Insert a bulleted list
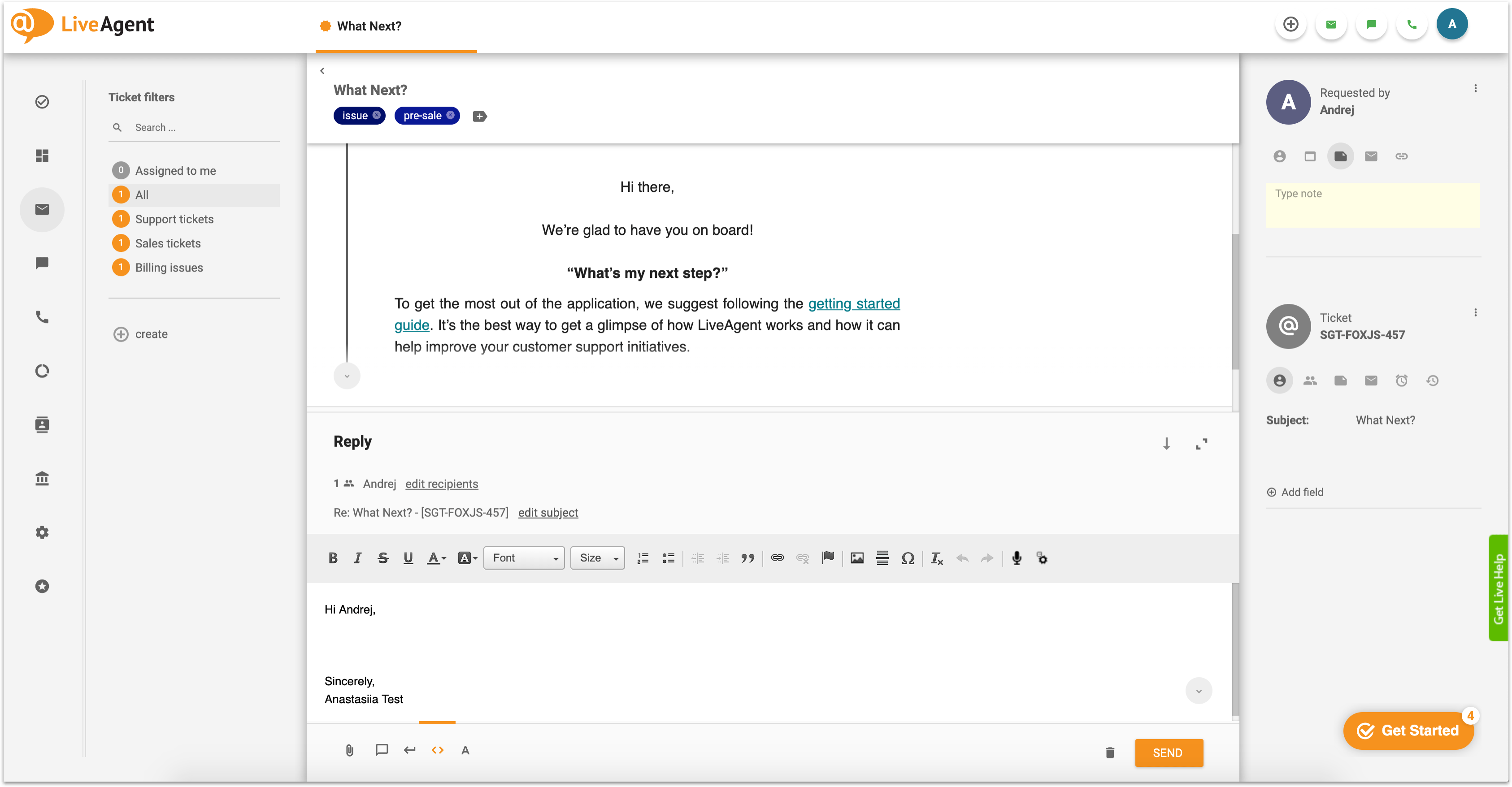Viewport: 1512px width, 787px height. click(668, 558)
